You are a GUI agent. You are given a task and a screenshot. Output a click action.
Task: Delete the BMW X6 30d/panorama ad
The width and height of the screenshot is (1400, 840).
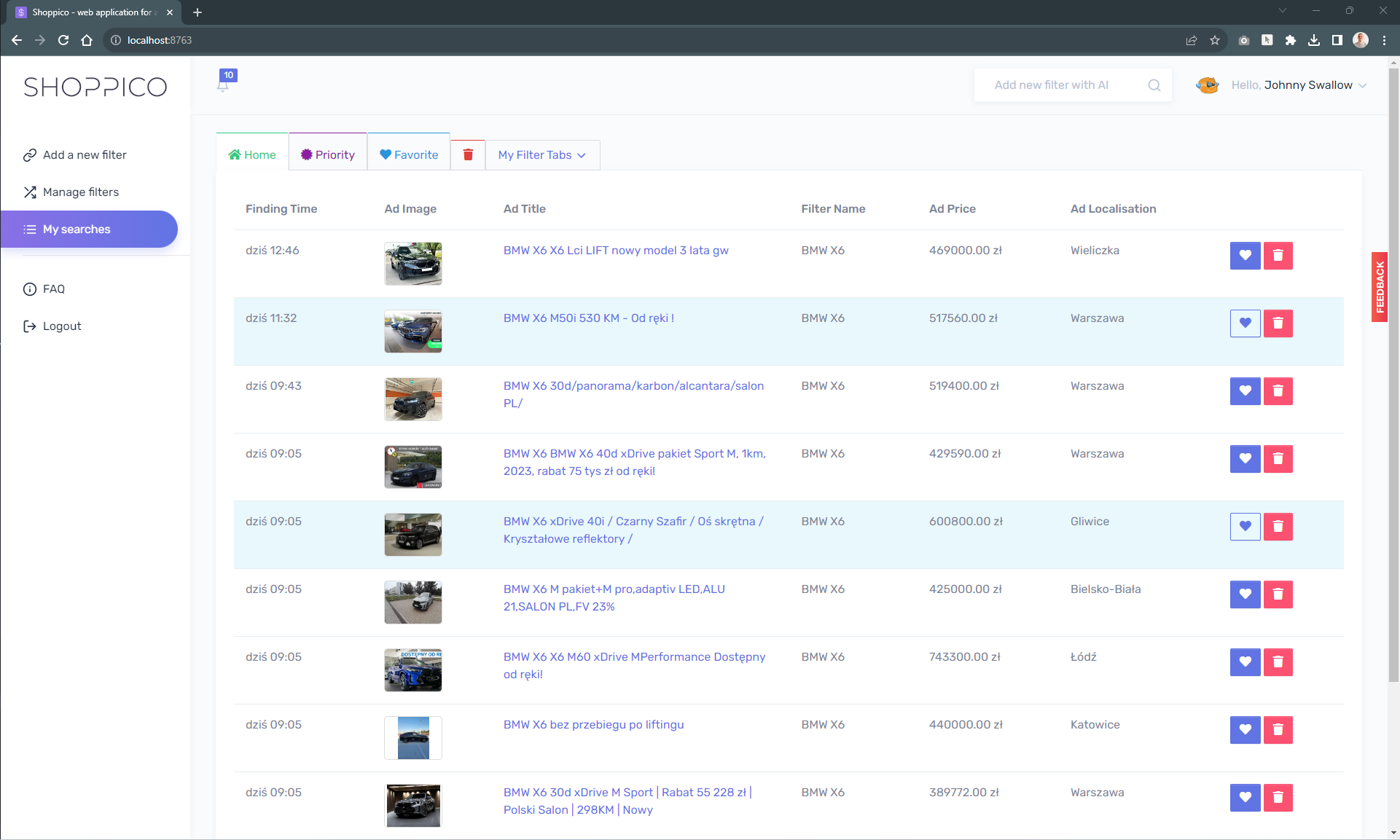tap(1278, 391)
